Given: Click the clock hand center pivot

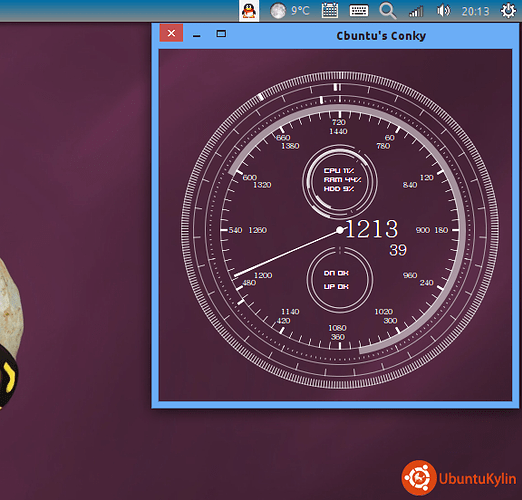Looking at the screenshot, I should pos(340,230).
